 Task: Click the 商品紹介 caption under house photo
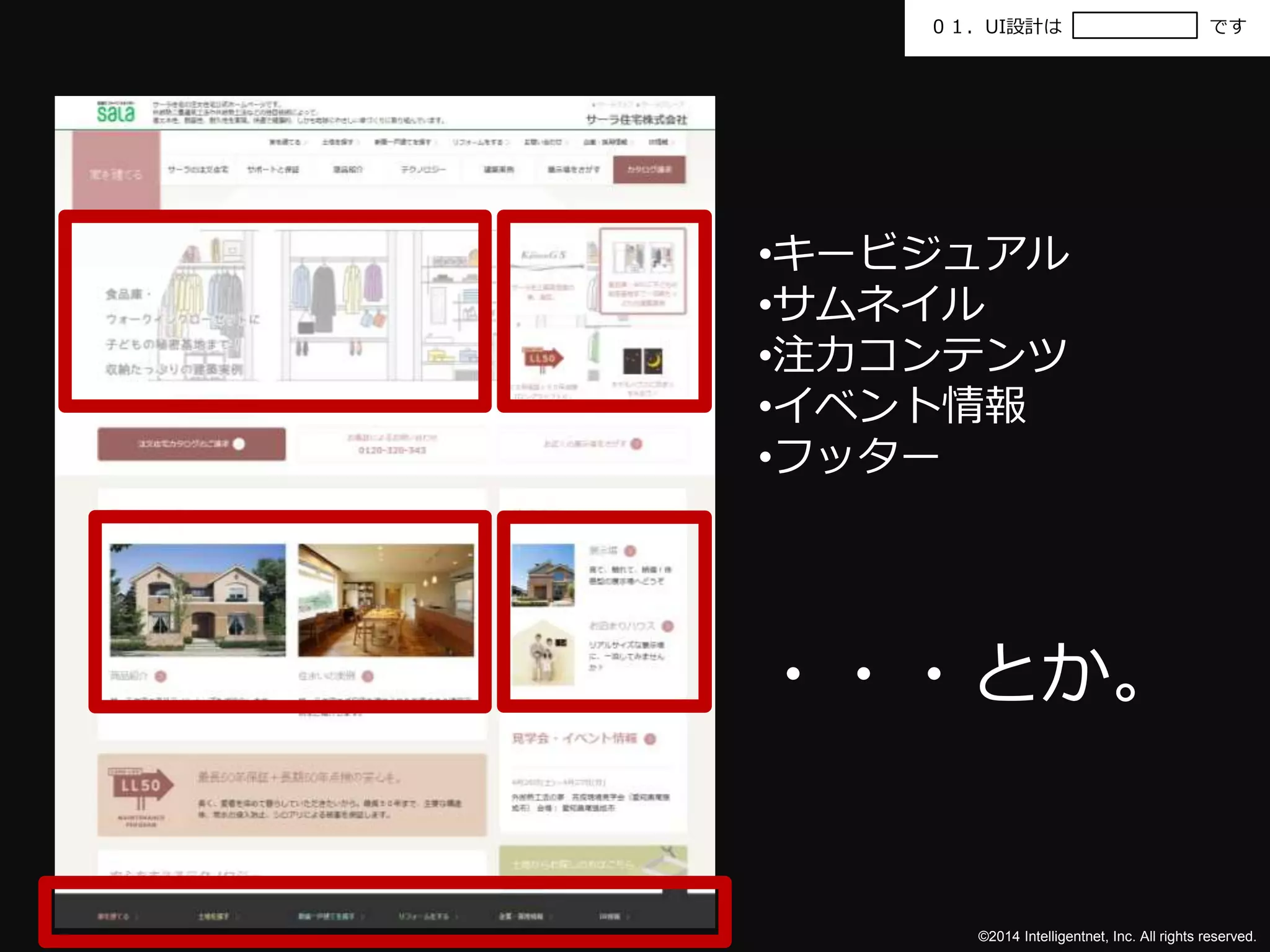click(x=130, y=676)
